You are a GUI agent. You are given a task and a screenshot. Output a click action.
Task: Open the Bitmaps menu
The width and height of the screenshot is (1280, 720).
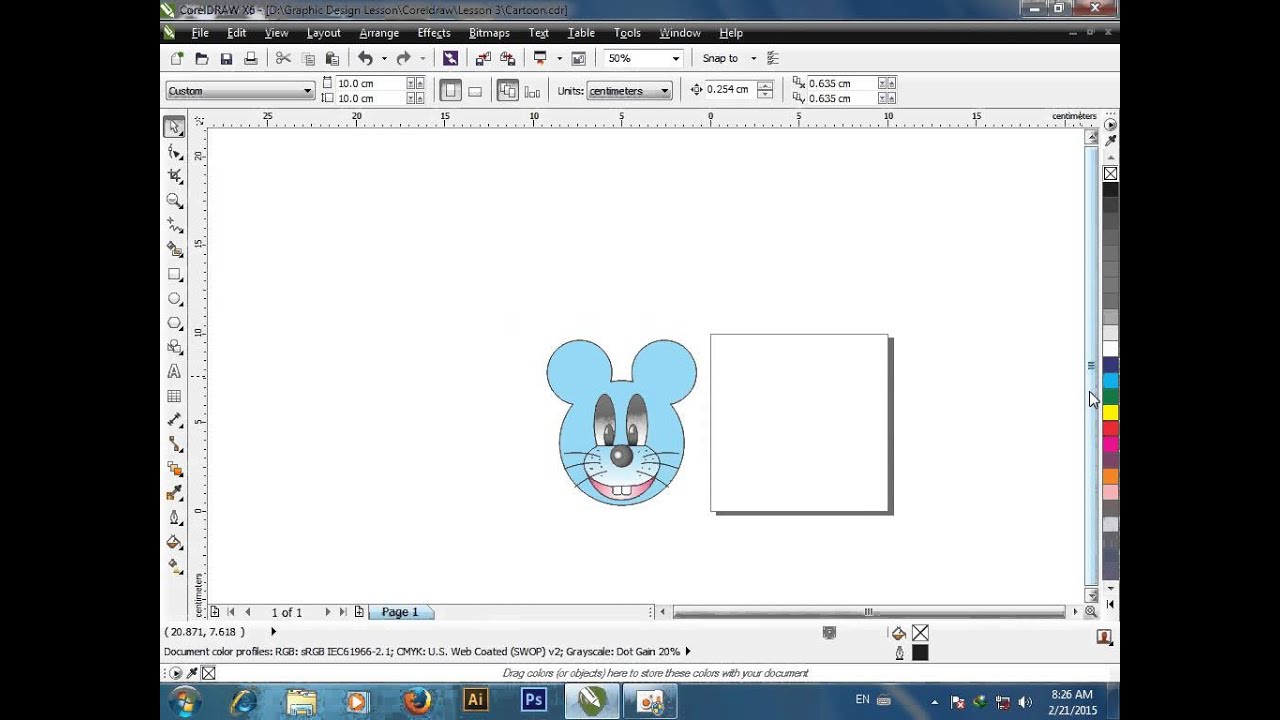[x=489, y=33]
